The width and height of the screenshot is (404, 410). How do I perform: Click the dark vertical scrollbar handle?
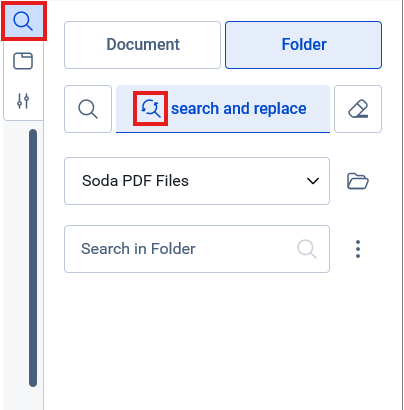[33, 258]
